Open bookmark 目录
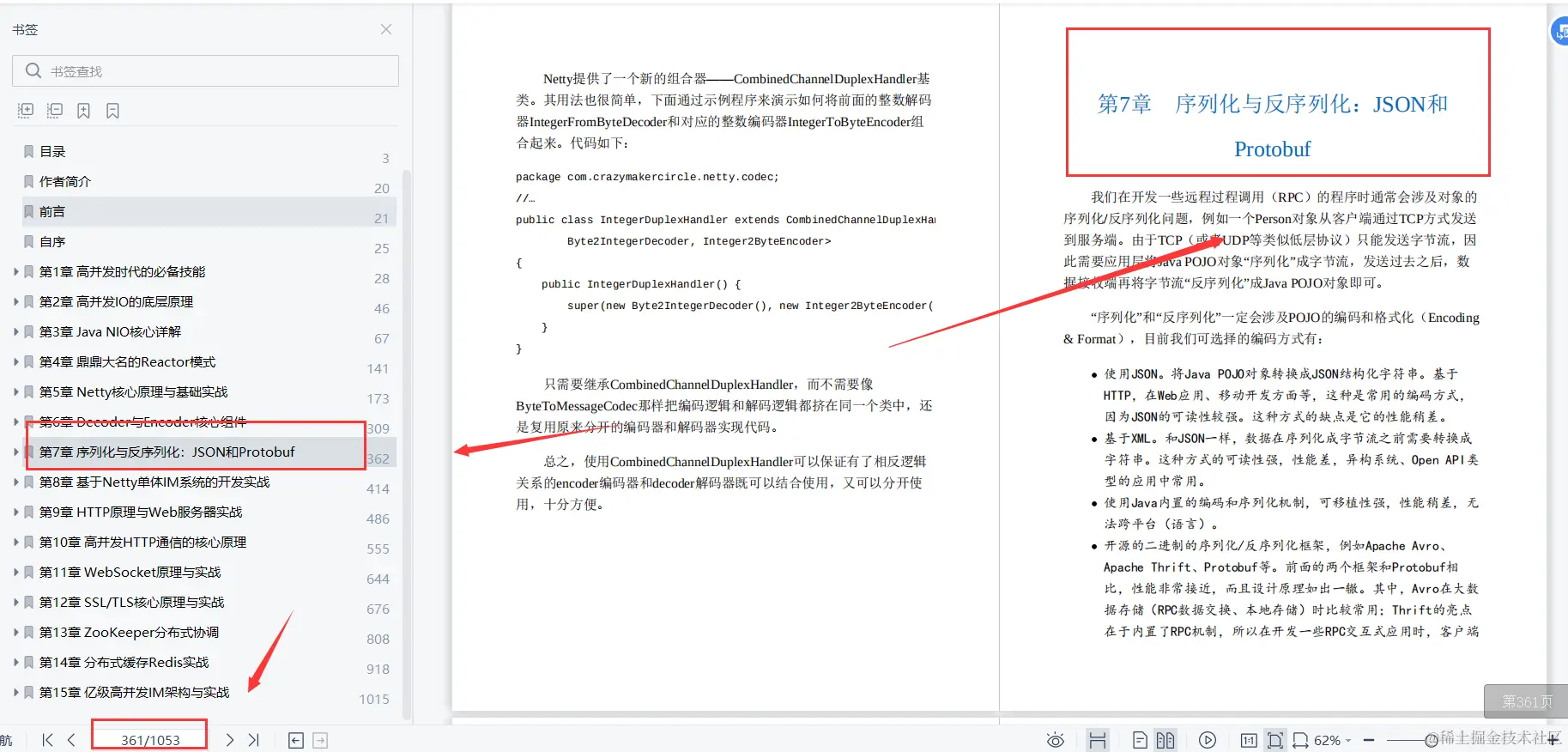The width and height of the screenshot is (1568, 752). pyautogui.click(x=52, y=151)
